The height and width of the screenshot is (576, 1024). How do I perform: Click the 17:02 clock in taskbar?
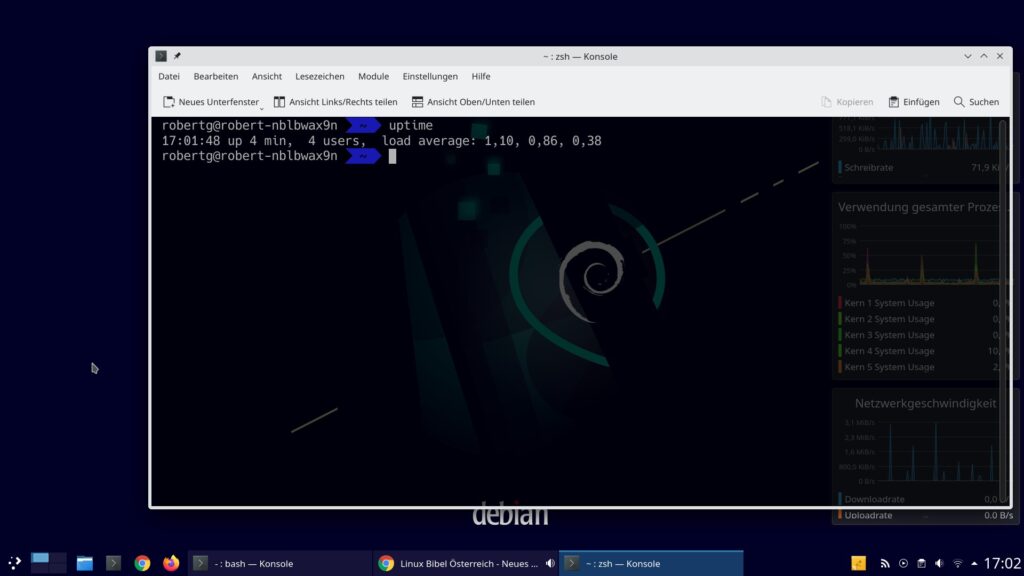[x=1002, y=563]
